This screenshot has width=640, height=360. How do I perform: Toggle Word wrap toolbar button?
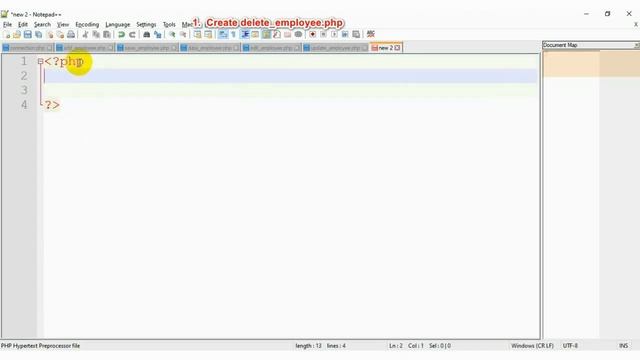pyautogui.click(x=222, y=35)
